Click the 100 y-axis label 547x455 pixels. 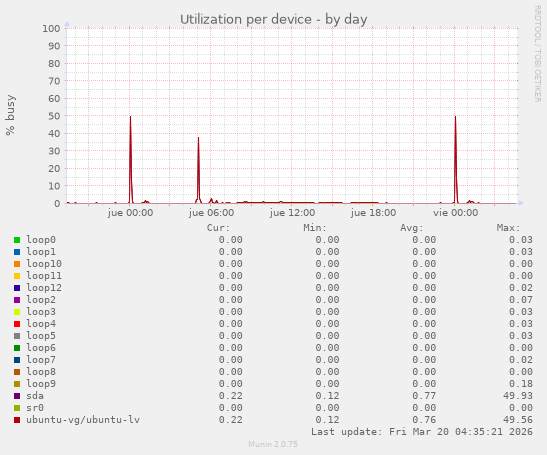[x=51, y=29]
